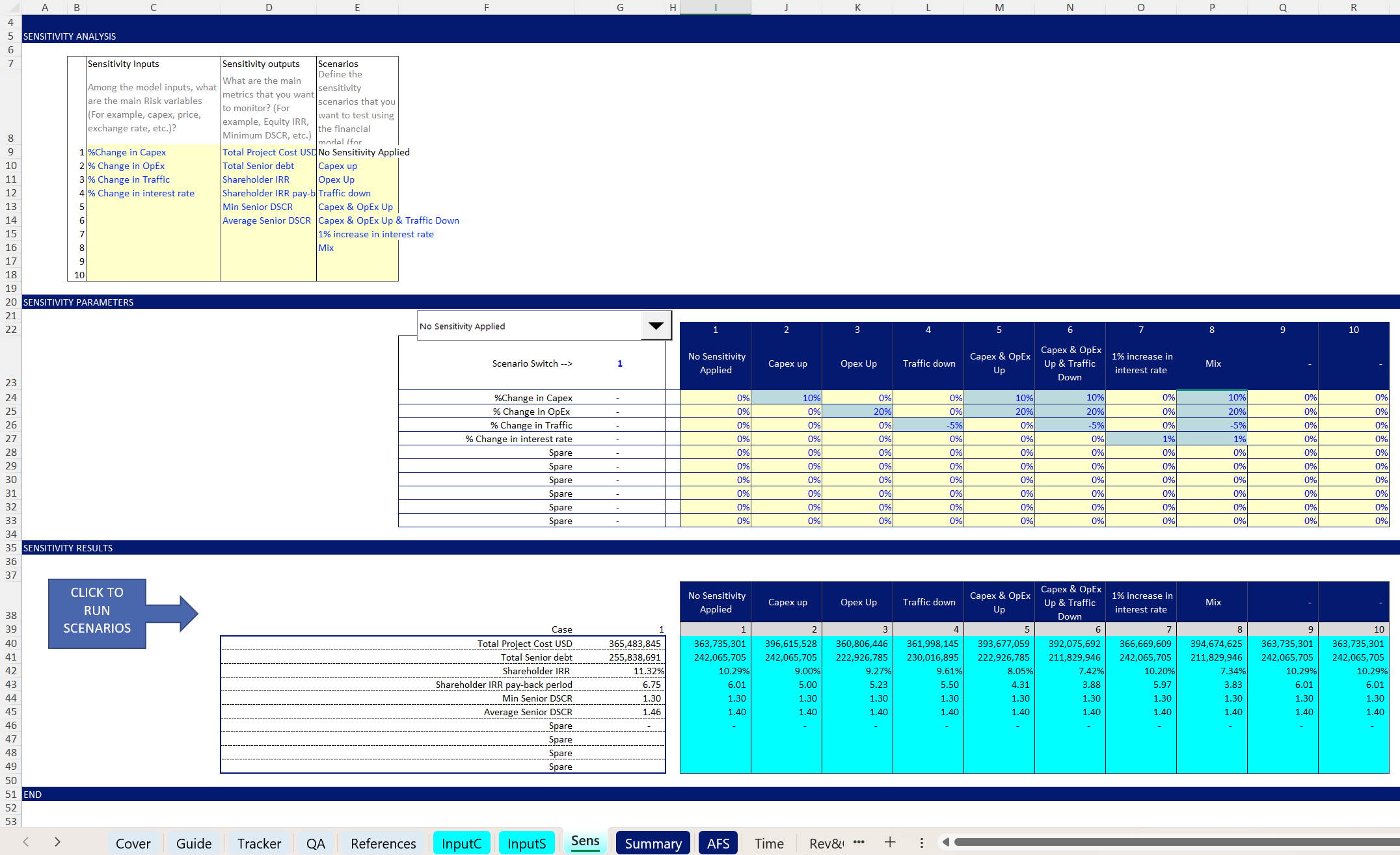Screen dimensions: 1400x855
Task: Open the Guide sheet tab
Action: 194,843
